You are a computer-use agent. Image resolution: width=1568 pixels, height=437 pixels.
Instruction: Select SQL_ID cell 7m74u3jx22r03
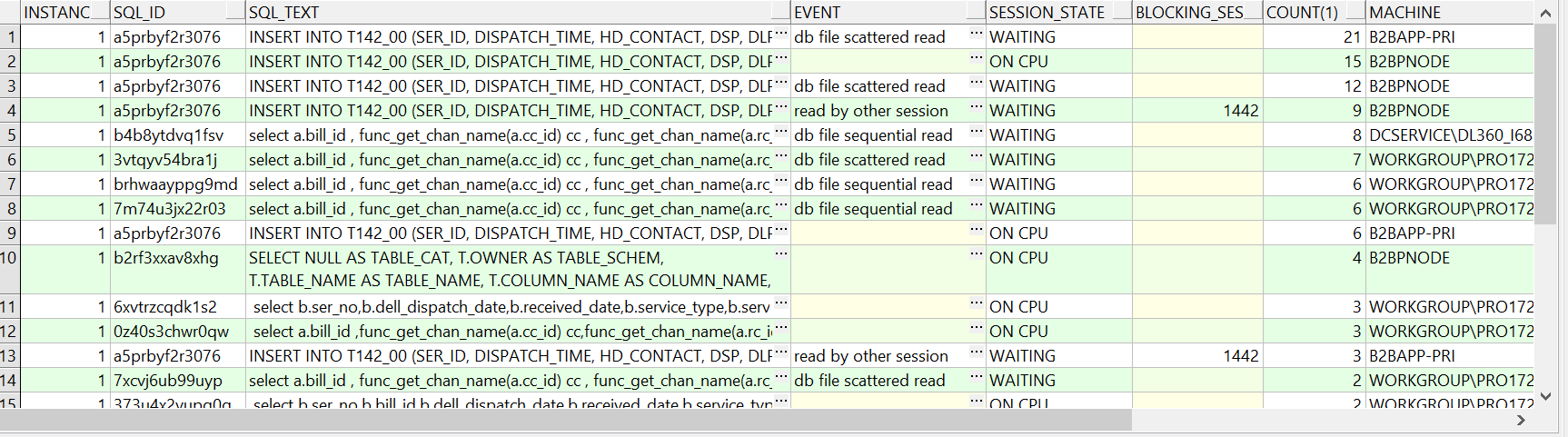point(178,209)
